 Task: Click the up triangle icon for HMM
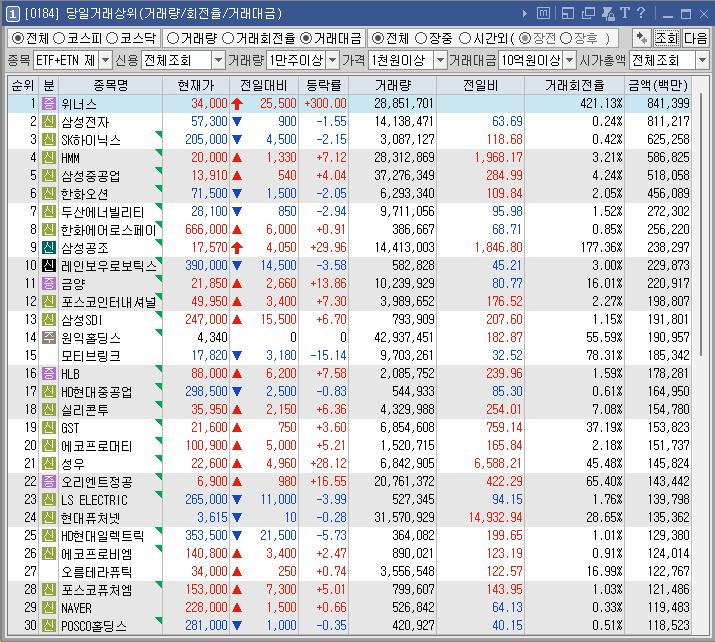pos(237,158)
